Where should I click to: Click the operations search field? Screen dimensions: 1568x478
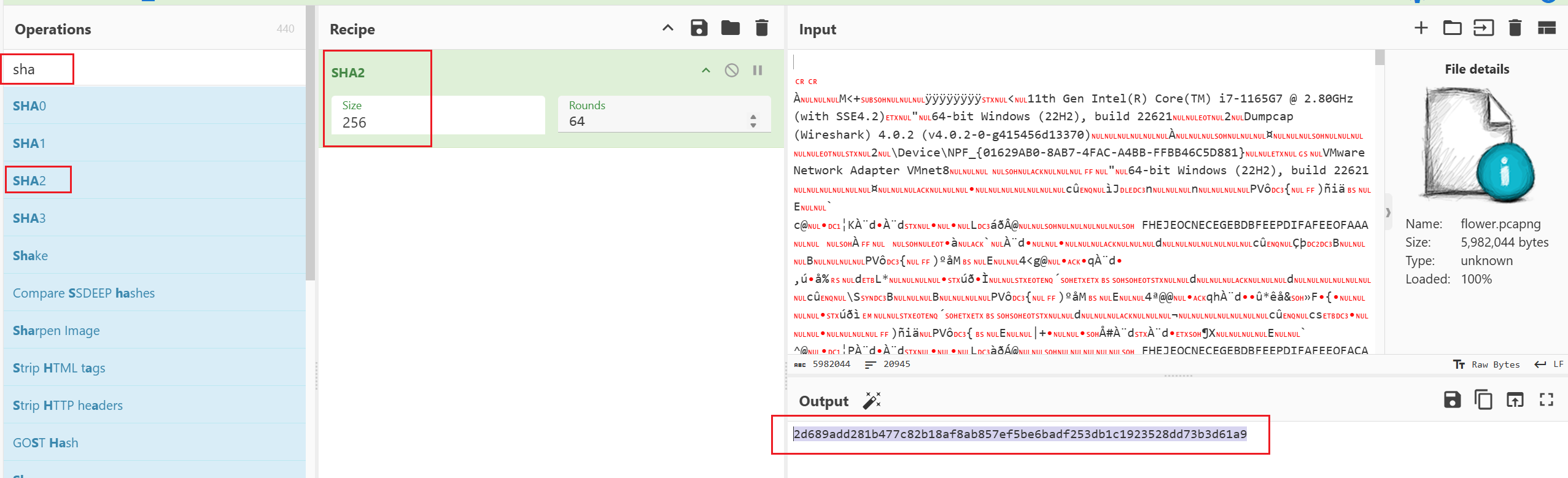(153, 69)
